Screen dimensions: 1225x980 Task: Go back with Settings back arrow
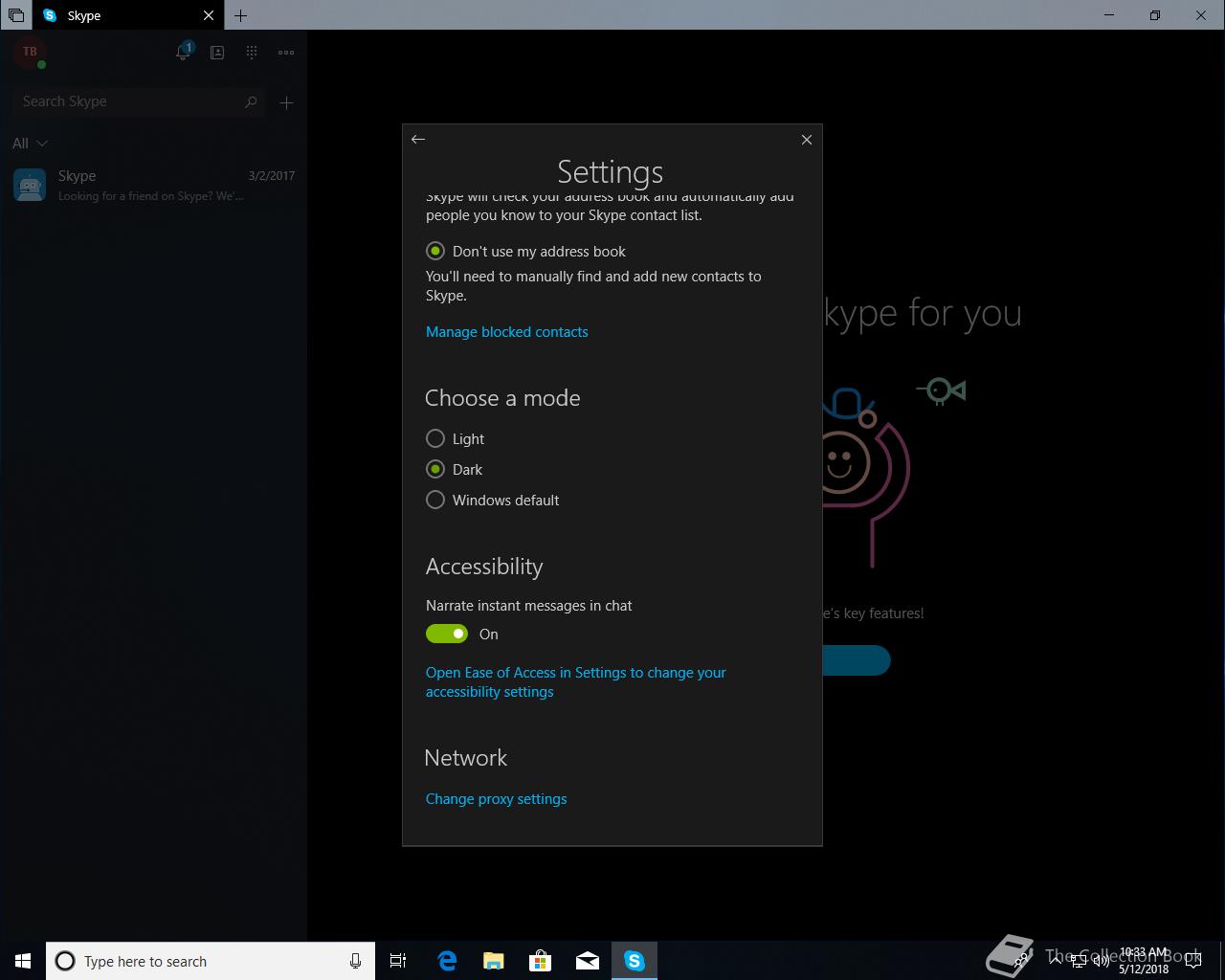coord(418,140)
